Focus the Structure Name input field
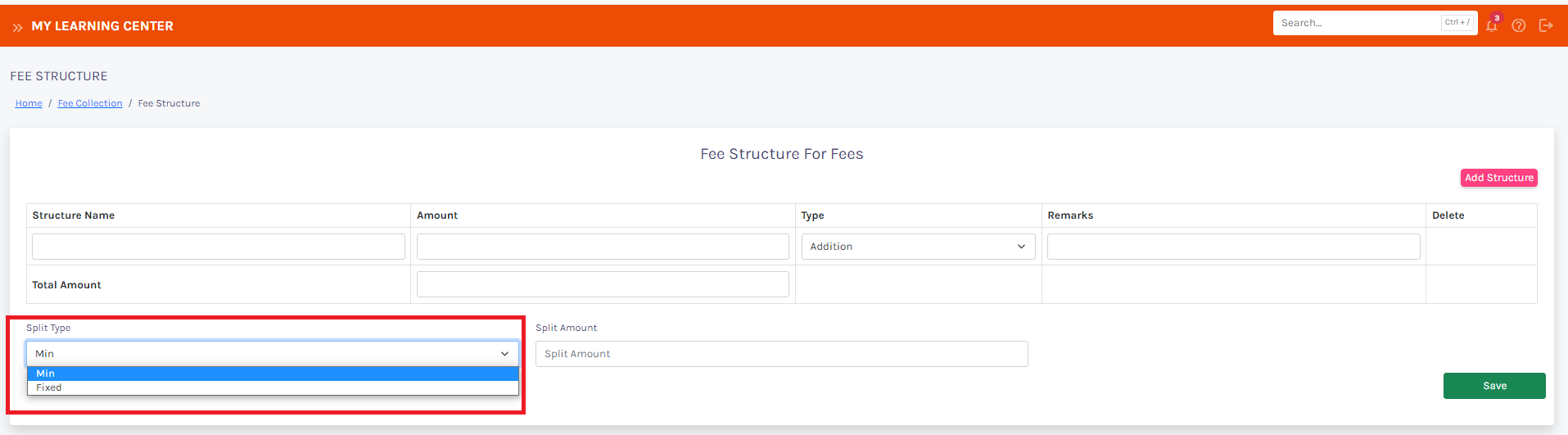This screenshot has width=1568, height=435. click(219, 247)
